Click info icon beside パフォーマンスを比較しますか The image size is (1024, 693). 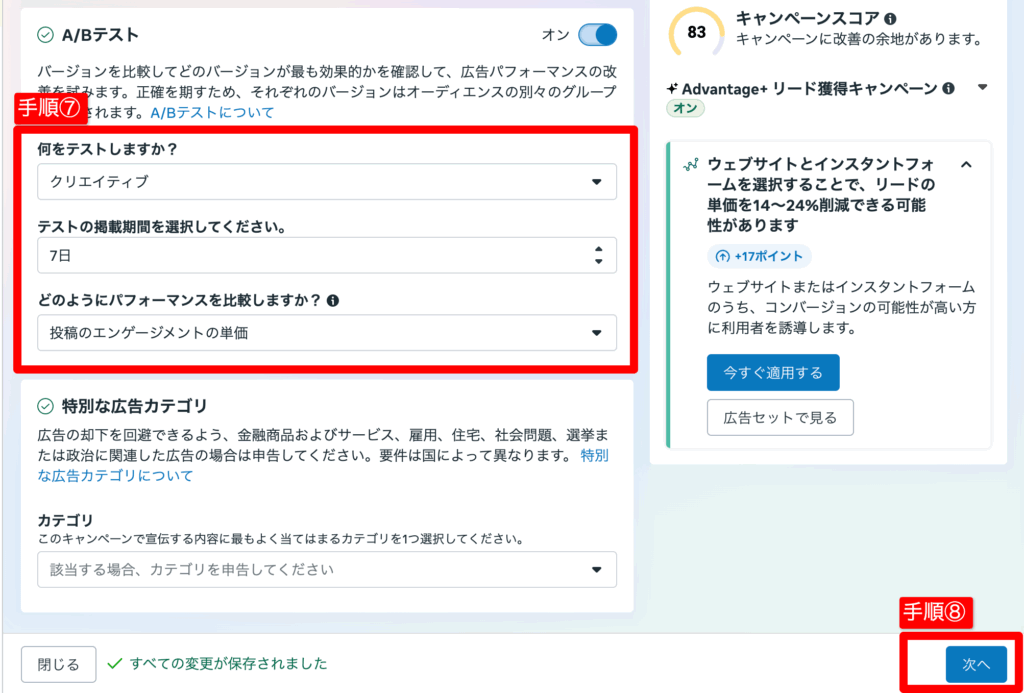tap(333, 299)
